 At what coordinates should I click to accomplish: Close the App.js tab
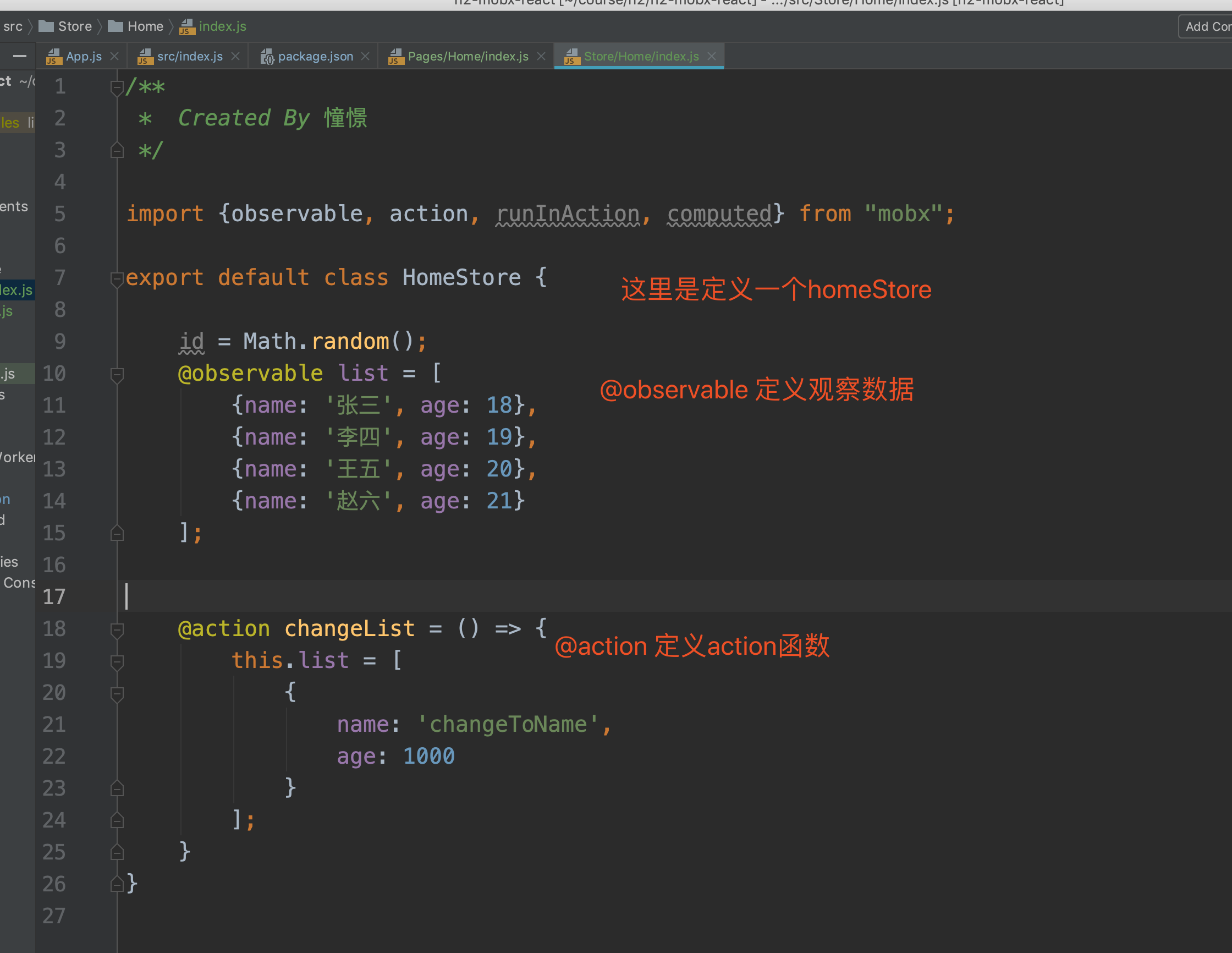point(114,57)
